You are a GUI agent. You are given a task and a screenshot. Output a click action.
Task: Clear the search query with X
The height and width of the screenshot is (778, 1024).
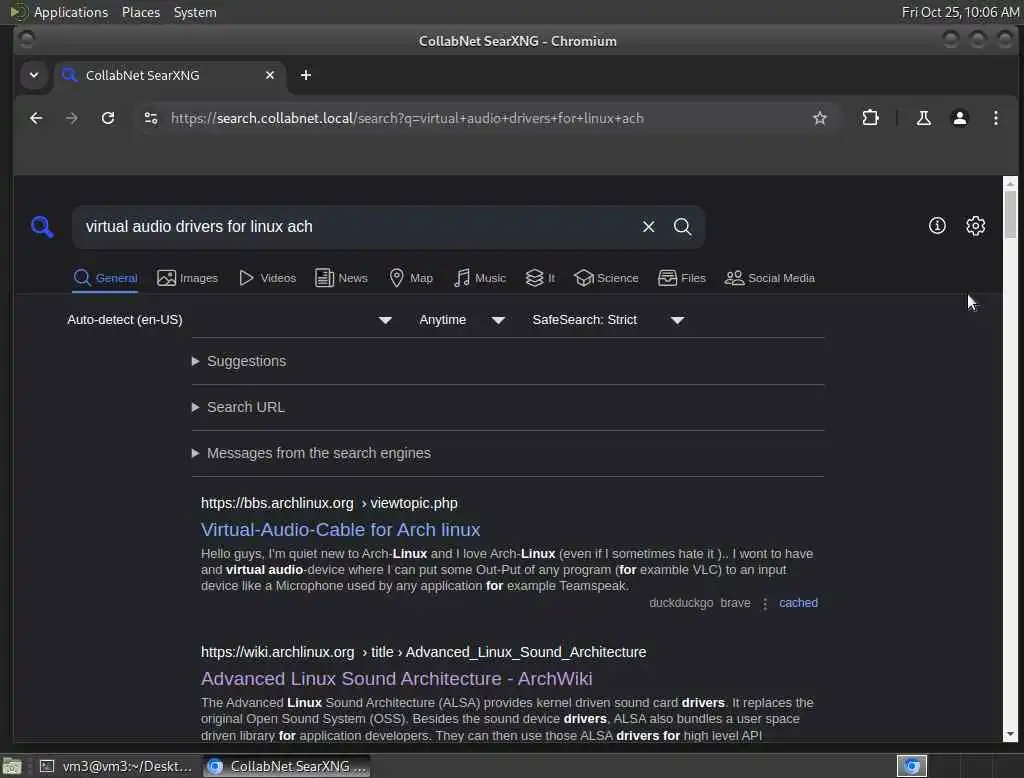(x=648, y=227)
